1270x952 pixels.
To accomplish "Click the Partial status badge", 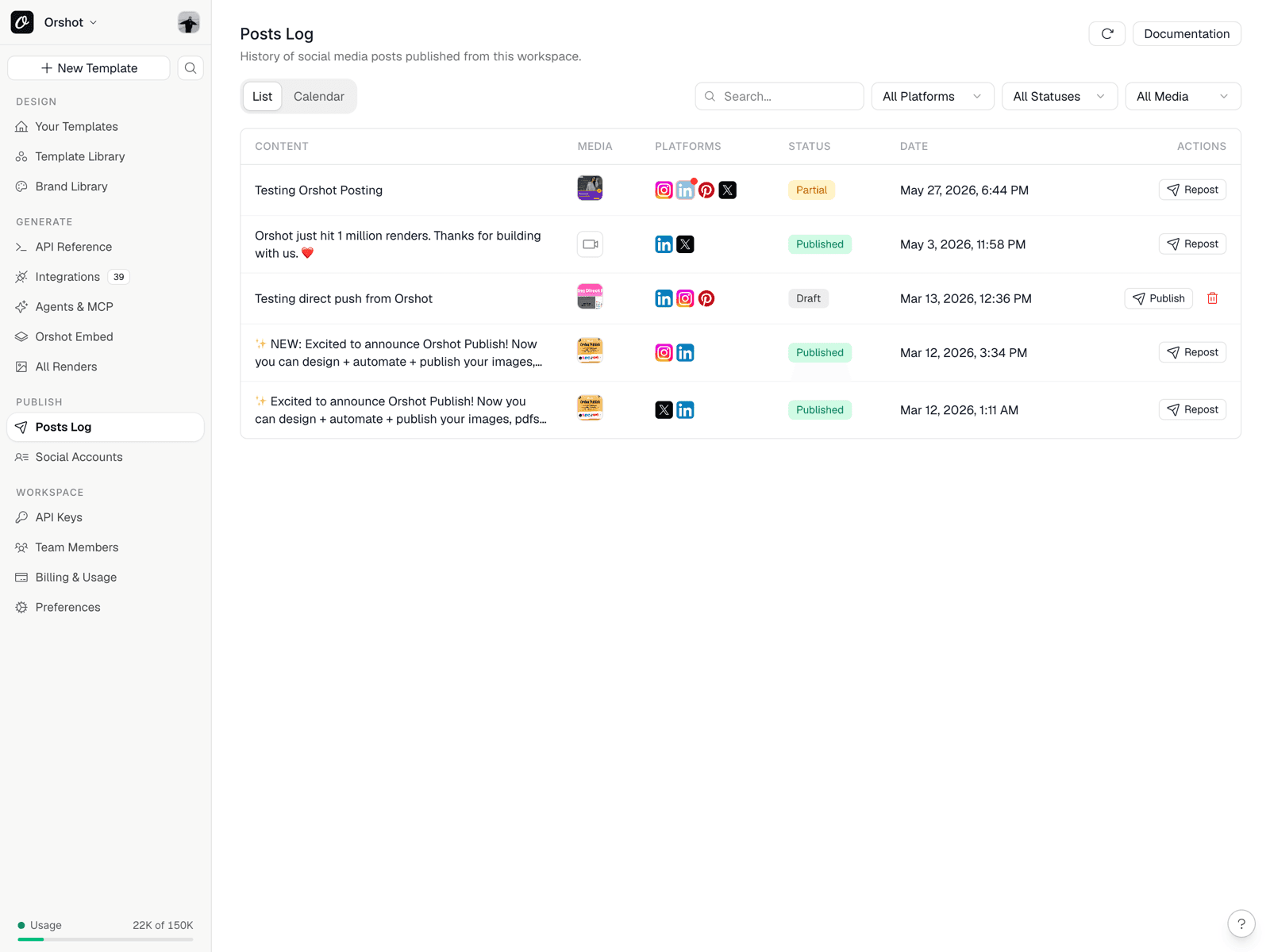I will tap(811, 190).
